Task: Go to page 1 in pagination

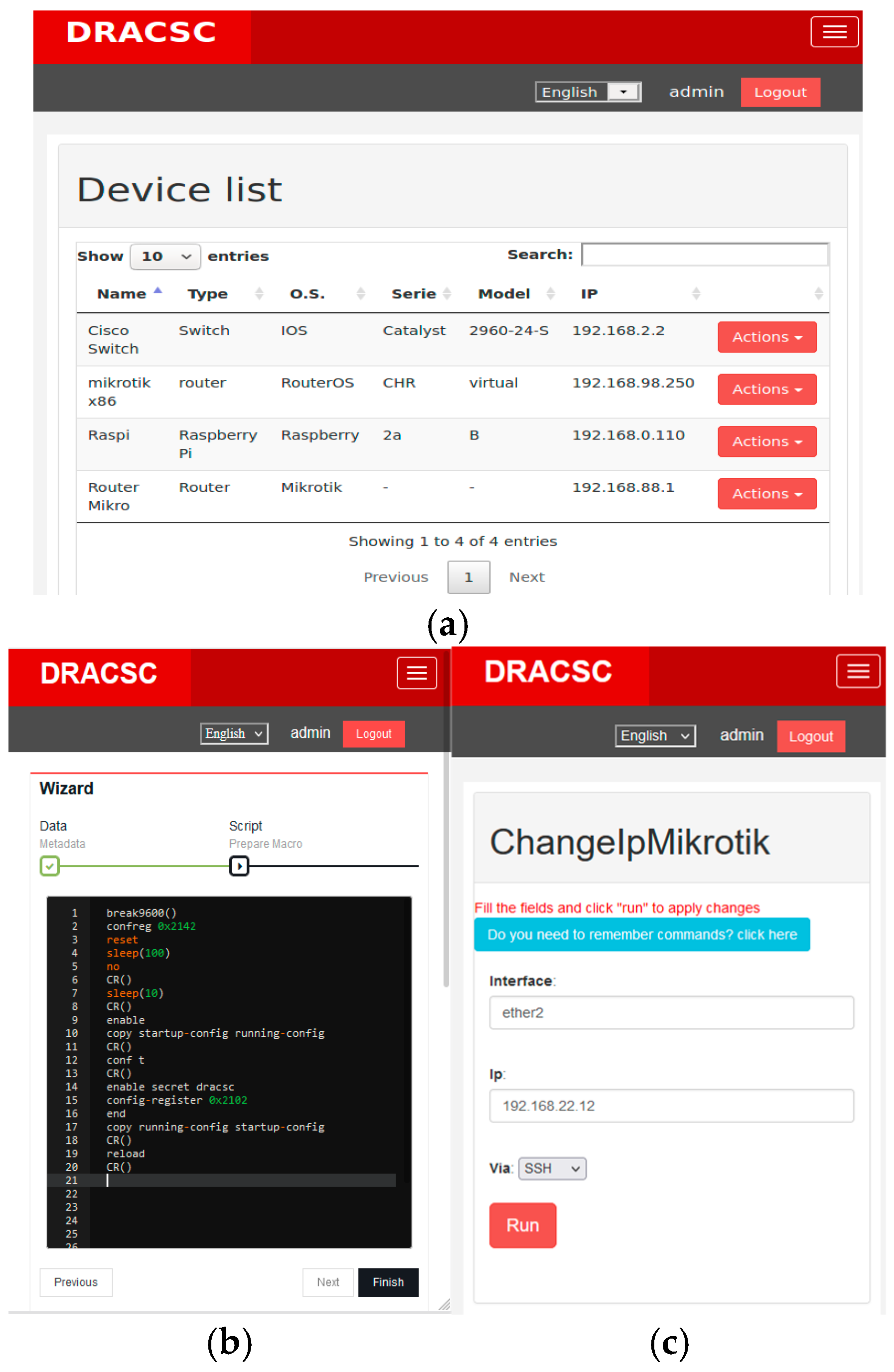Action: 468,576
